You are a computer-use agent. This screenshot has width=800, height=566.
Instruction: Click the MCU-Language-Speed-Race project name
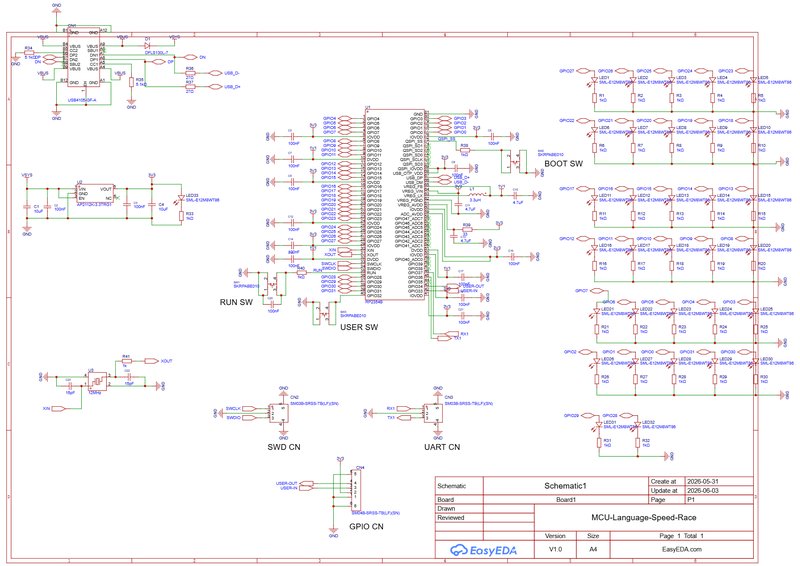(x=643, y=518)
